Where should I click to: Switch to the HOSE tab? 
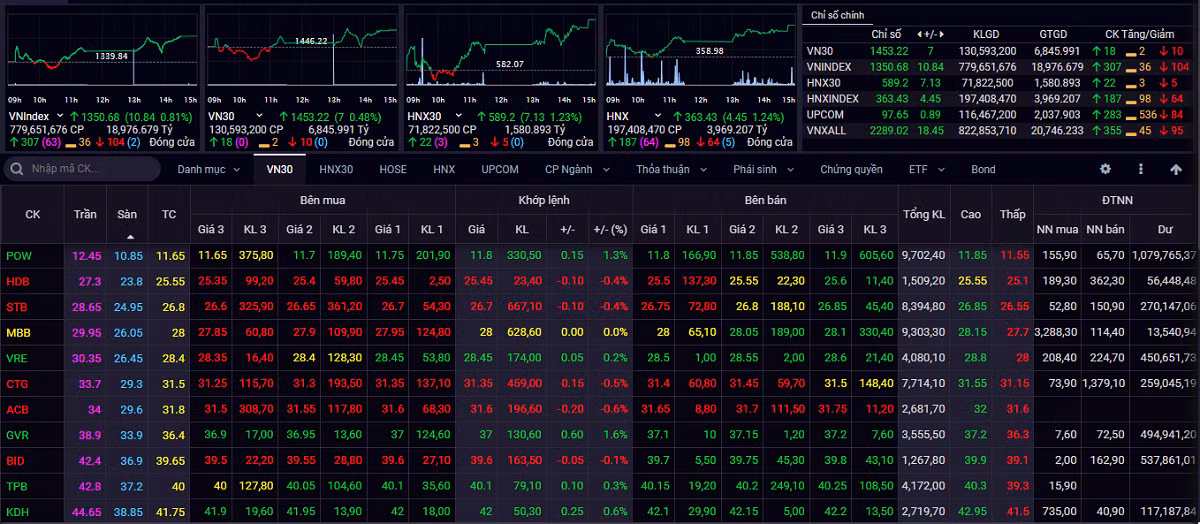[393, 169]
